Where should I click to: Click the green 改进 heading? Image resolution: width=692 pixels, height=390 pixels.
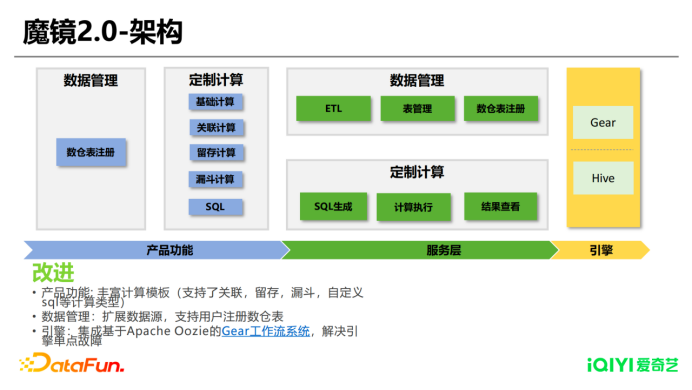[53, 272]
